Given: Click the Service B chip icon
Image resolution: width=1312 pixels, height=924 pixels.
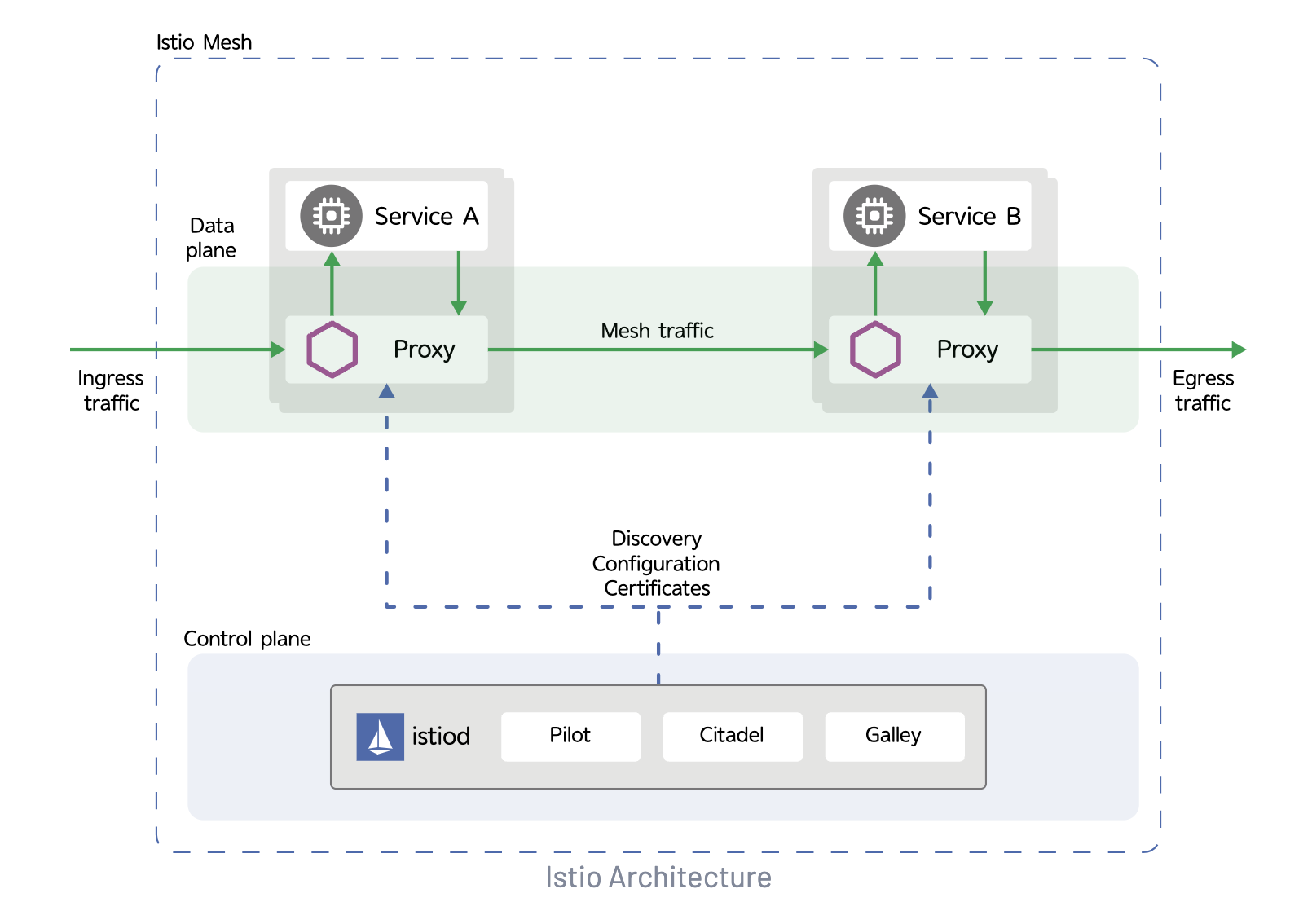Looking at the screenshot, I should pos(874,216).
